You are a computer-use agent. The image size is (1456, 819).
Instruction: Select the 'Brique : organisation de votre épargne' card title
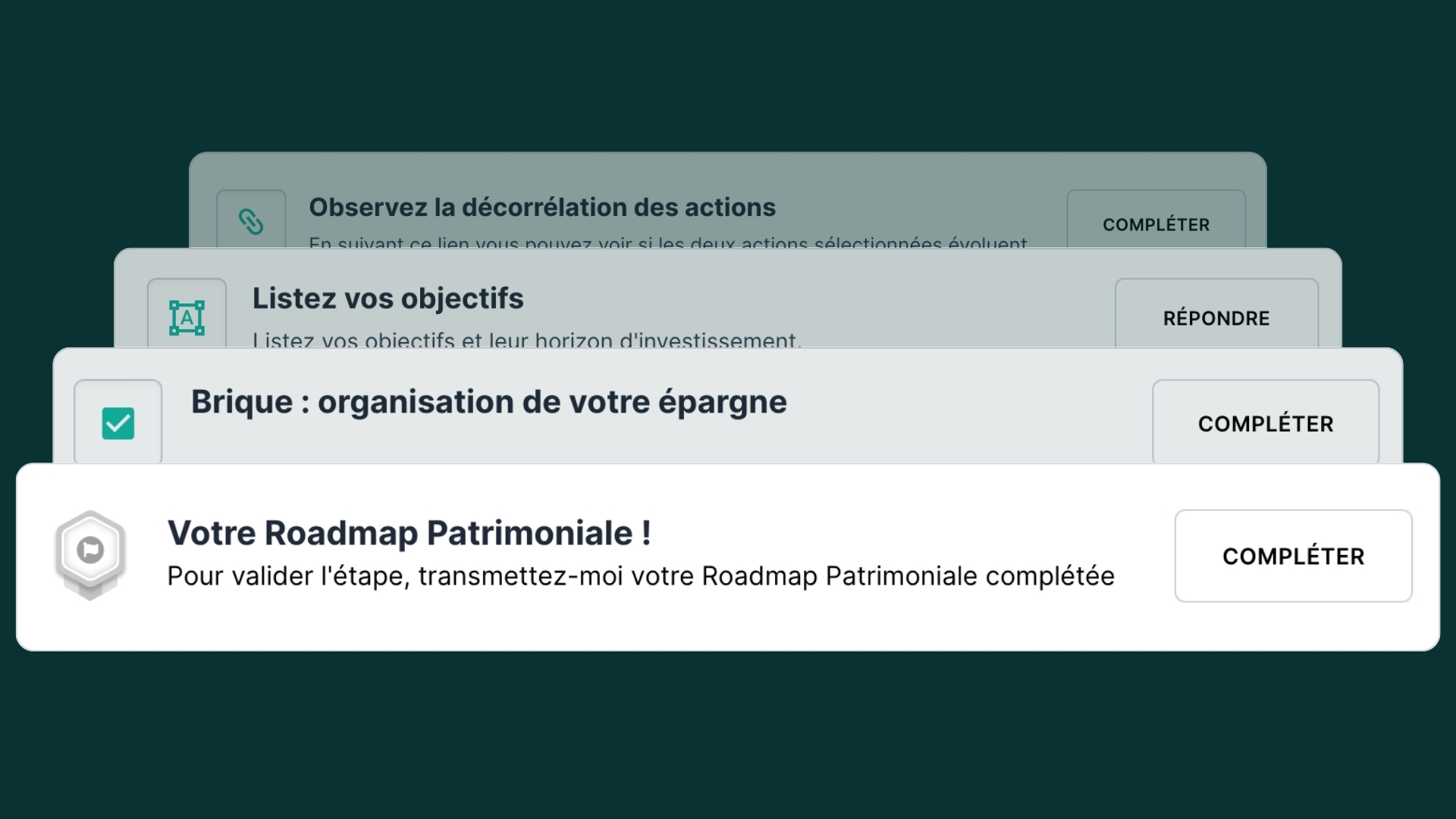click(x=488, y=401)
